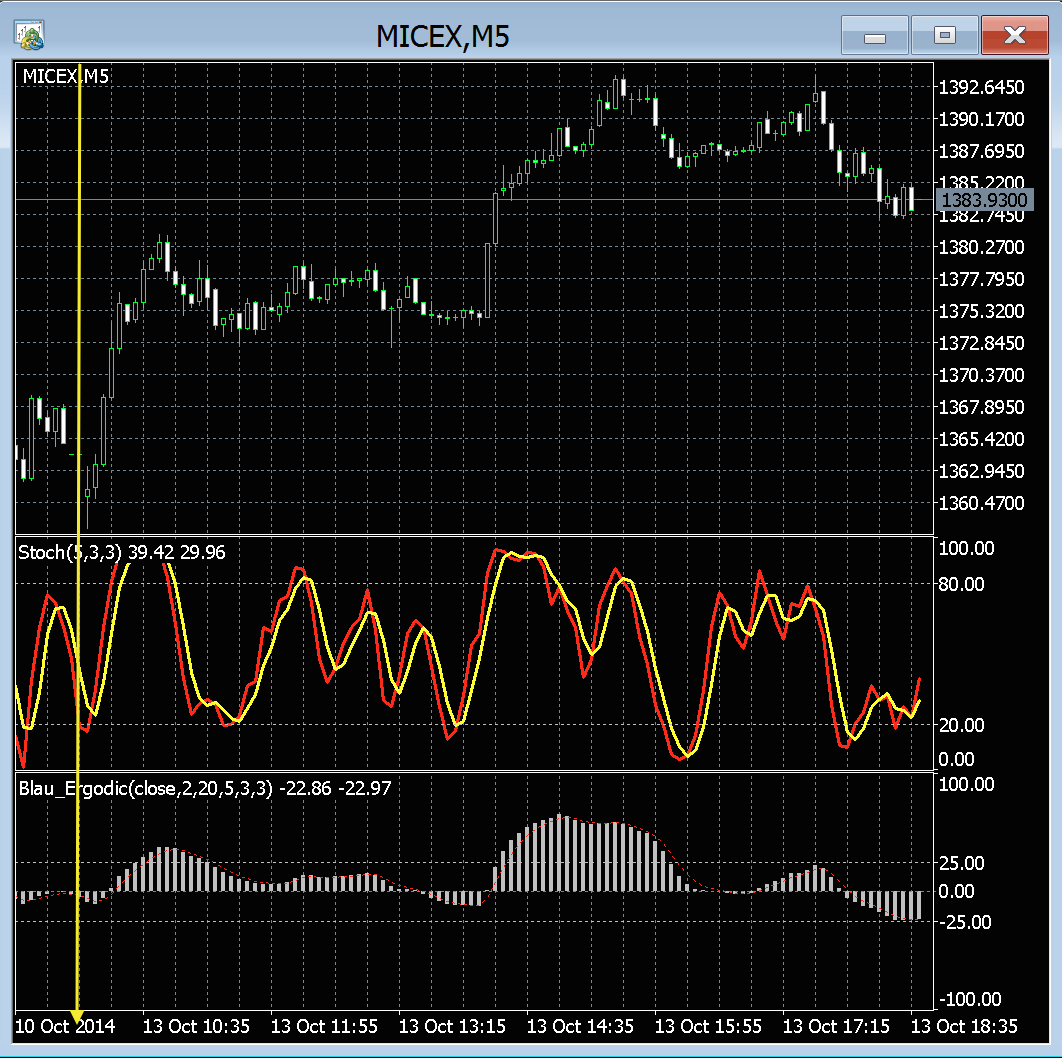Click the Blau_Ergodic indicator label
1062x1058 pixels.
pyautogui.click(x=145, y=788)
